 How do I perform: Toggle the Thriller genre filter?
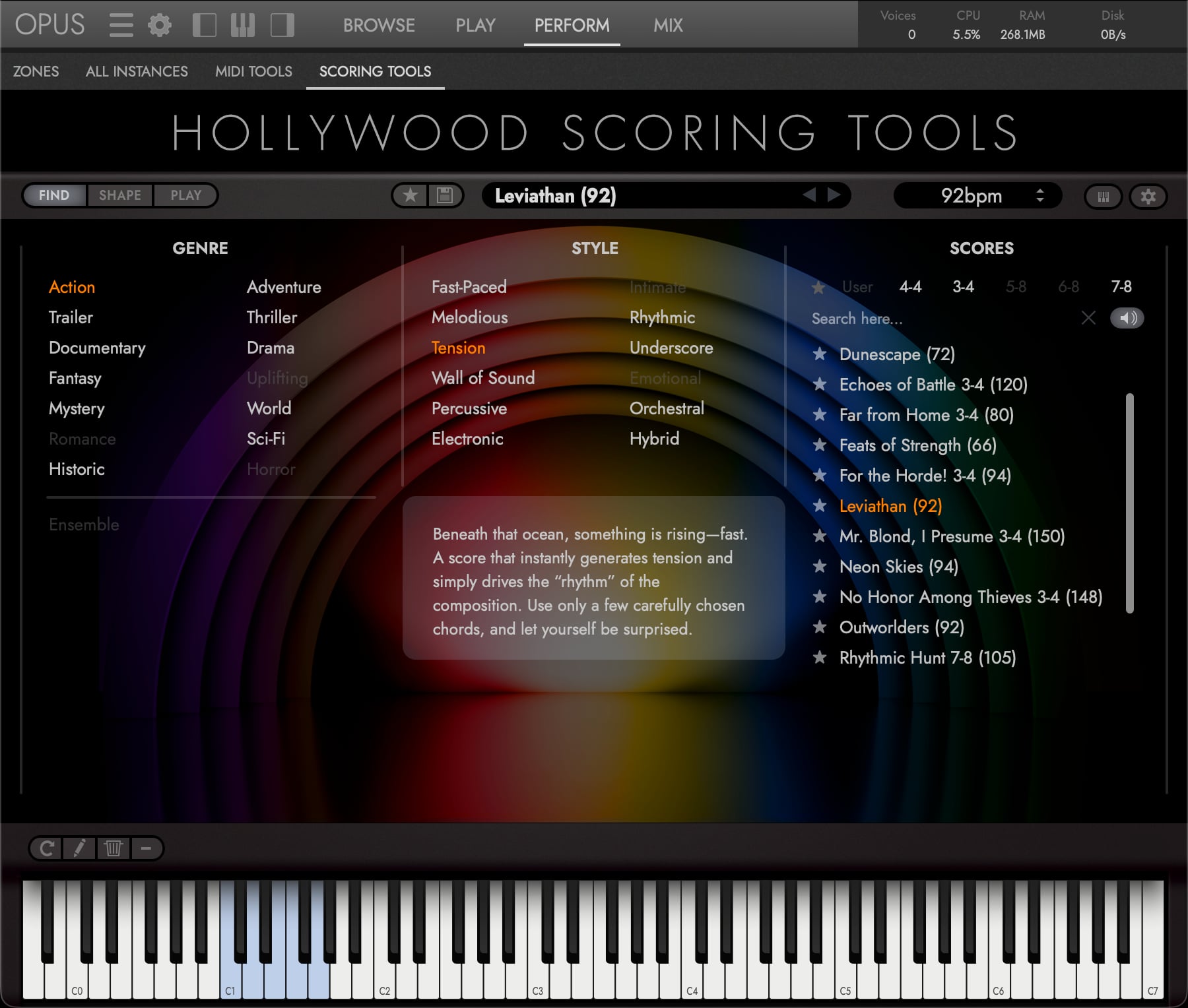272,317
